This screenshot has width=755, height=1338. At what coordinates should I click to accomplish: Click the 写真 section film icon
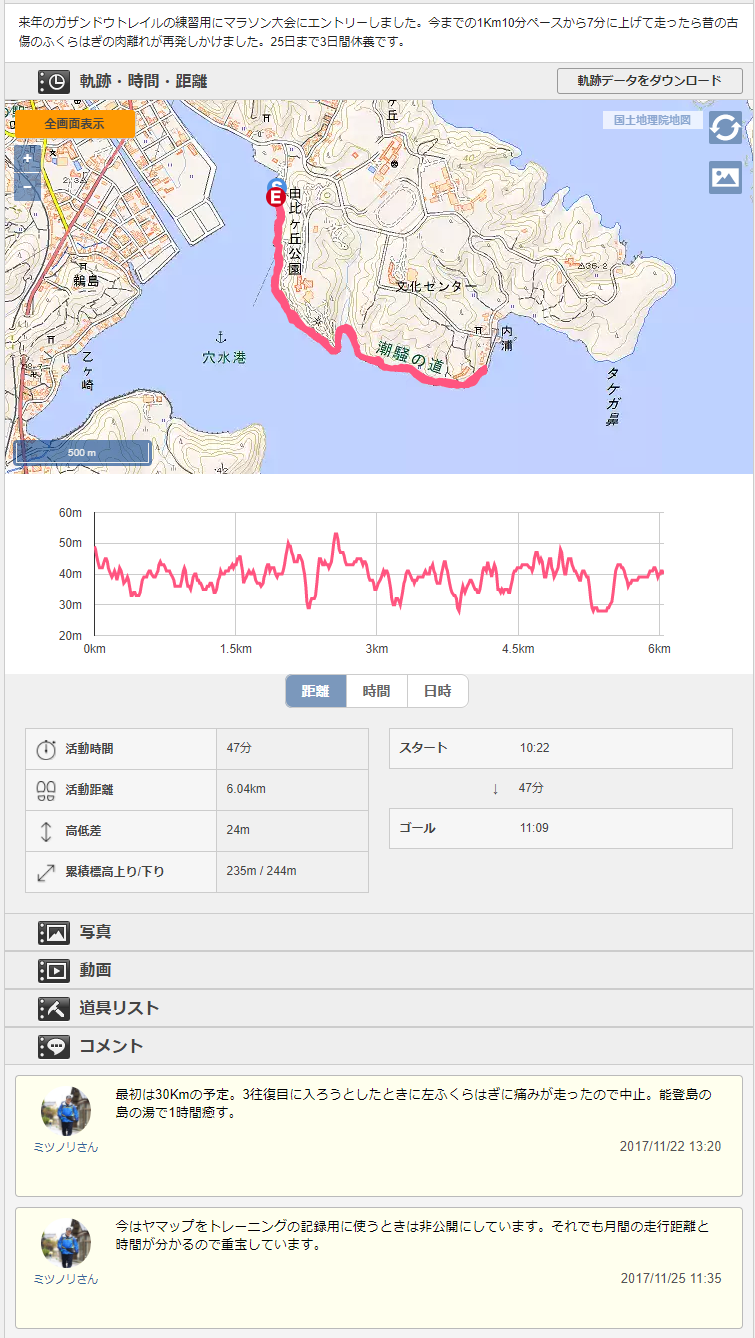(53, 932)
